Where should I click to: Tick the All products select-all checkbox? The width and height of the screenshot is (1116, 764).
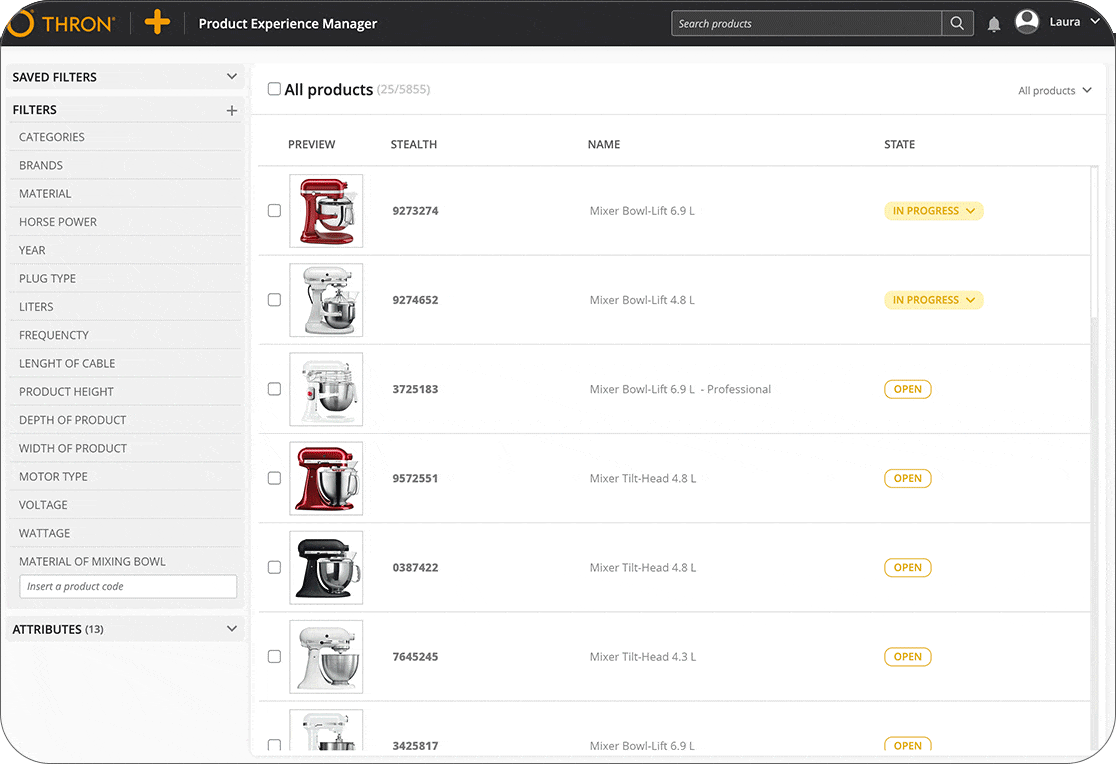pyautogui.click(x=274, y=90)
